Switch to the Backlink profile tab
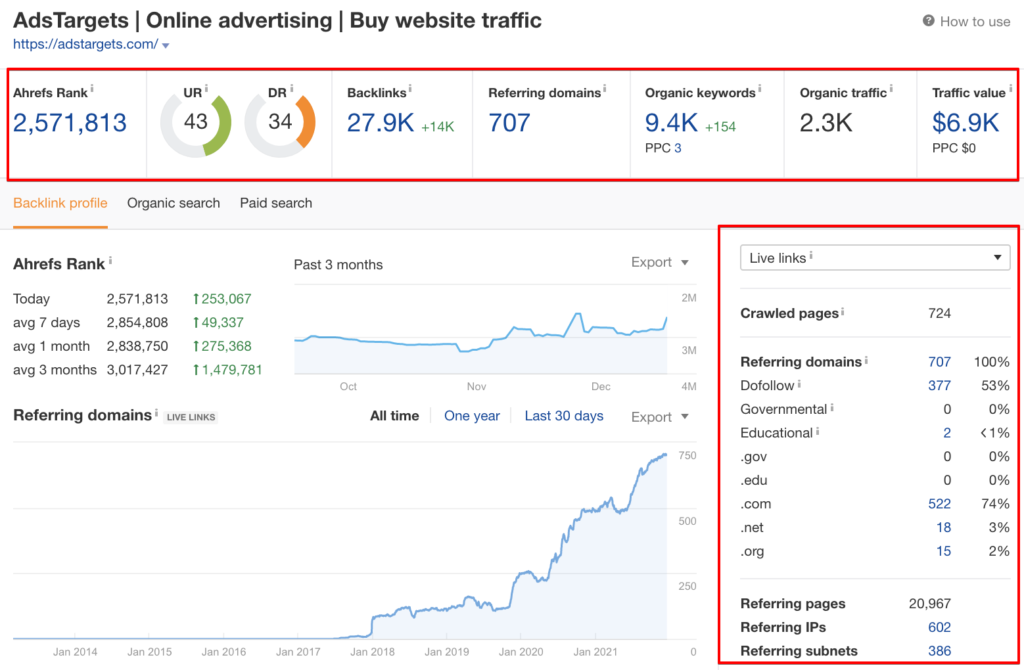Image resolution: width=1024 pixels, height=670 pixels. (x=60, y=203)
